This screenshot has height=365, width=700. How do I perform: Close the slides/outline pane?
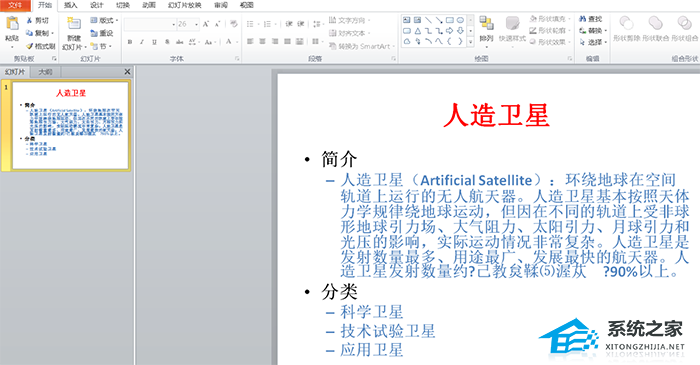(127, 71)
